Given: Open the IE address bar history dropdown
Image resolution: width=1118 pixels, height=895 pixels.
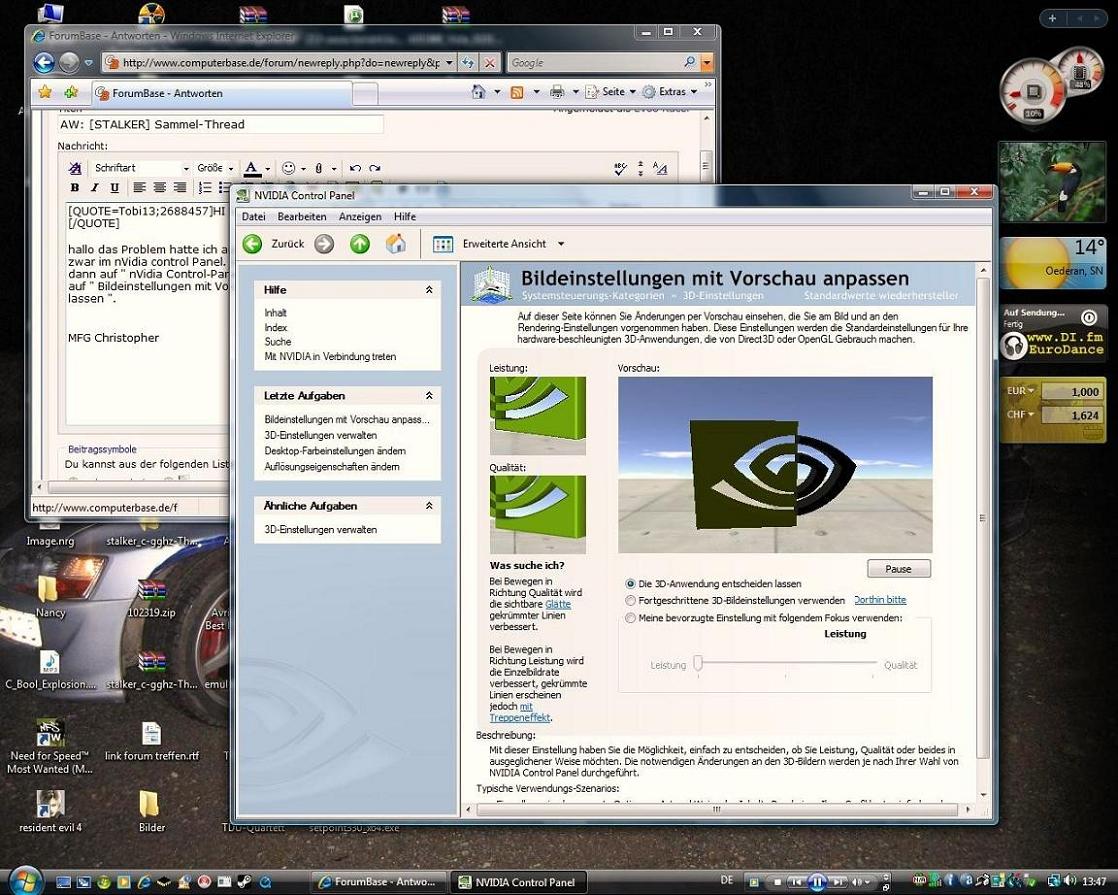Looking at the screenshot, I should [448, 63].
